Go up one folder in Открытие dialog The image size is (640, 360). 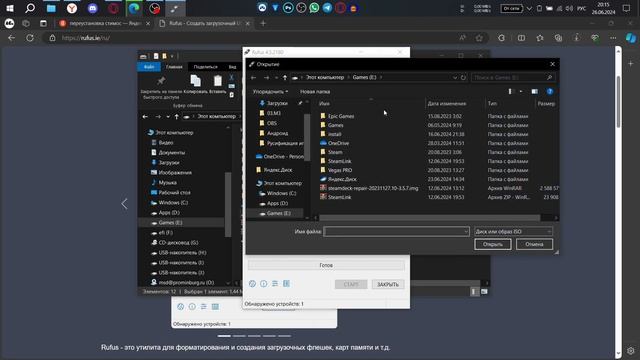[x=285, y=78]
